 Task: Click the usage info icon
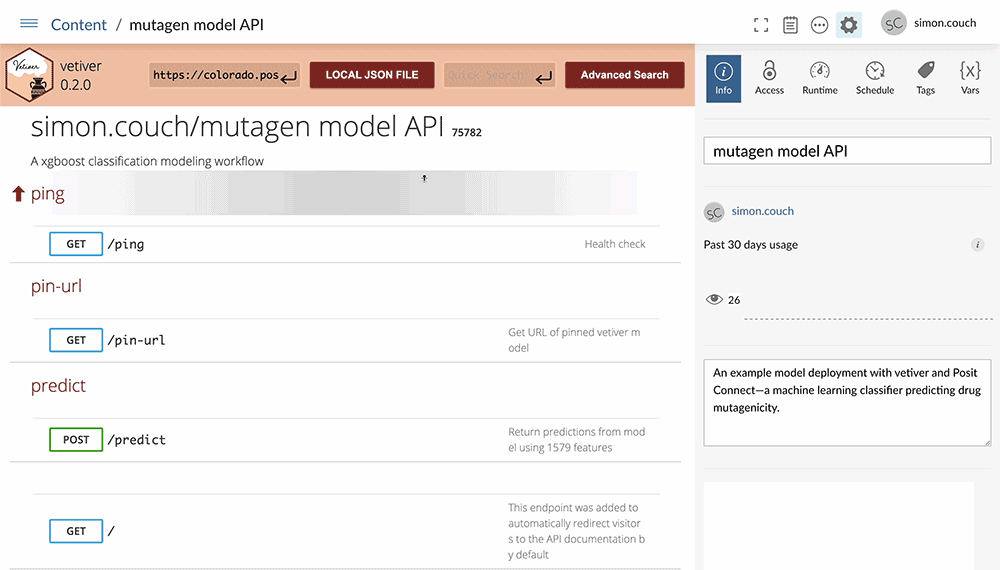pyautogui.click(x=977, y=245)
